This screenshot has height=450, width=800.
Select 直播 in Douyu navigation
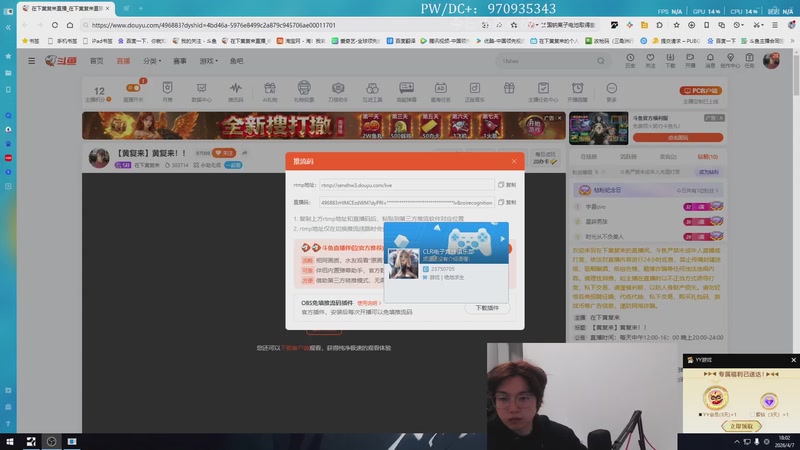pyautogui.click(x=123, y=61)
